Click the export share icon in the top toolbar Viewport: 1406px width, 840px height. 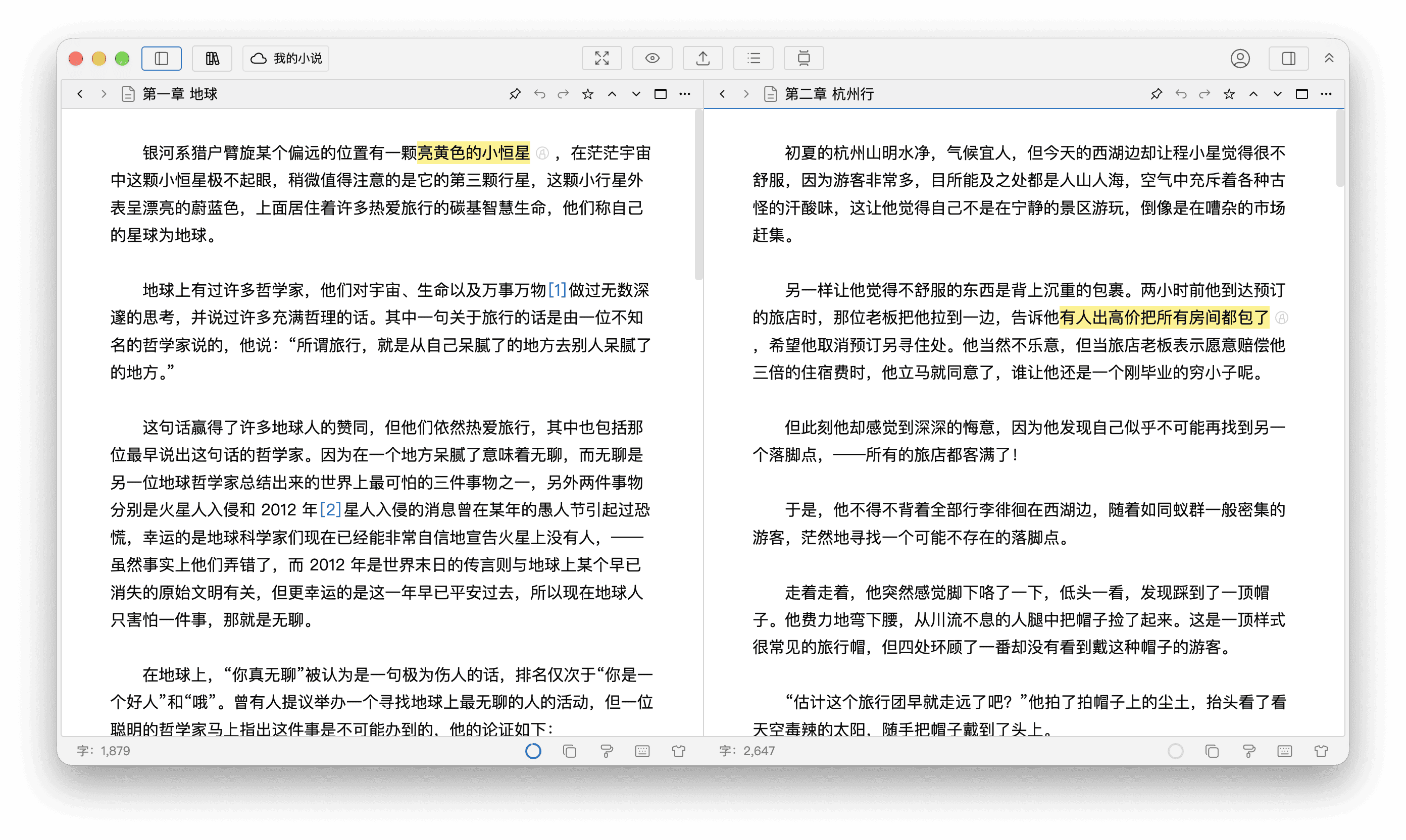coord(702,58)
